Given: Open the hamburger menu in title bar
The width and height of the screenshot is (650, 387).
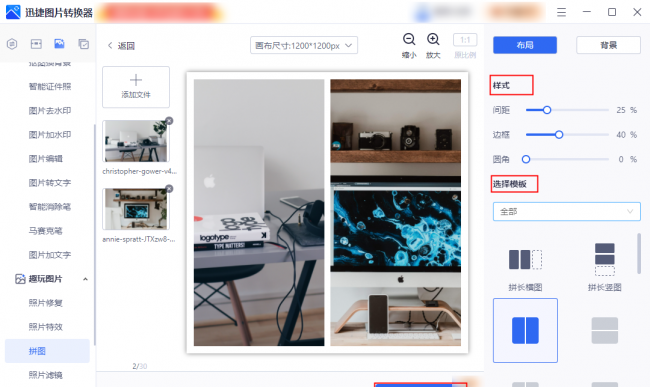Looking at the screenshot, I should click(x=561, y=12).
